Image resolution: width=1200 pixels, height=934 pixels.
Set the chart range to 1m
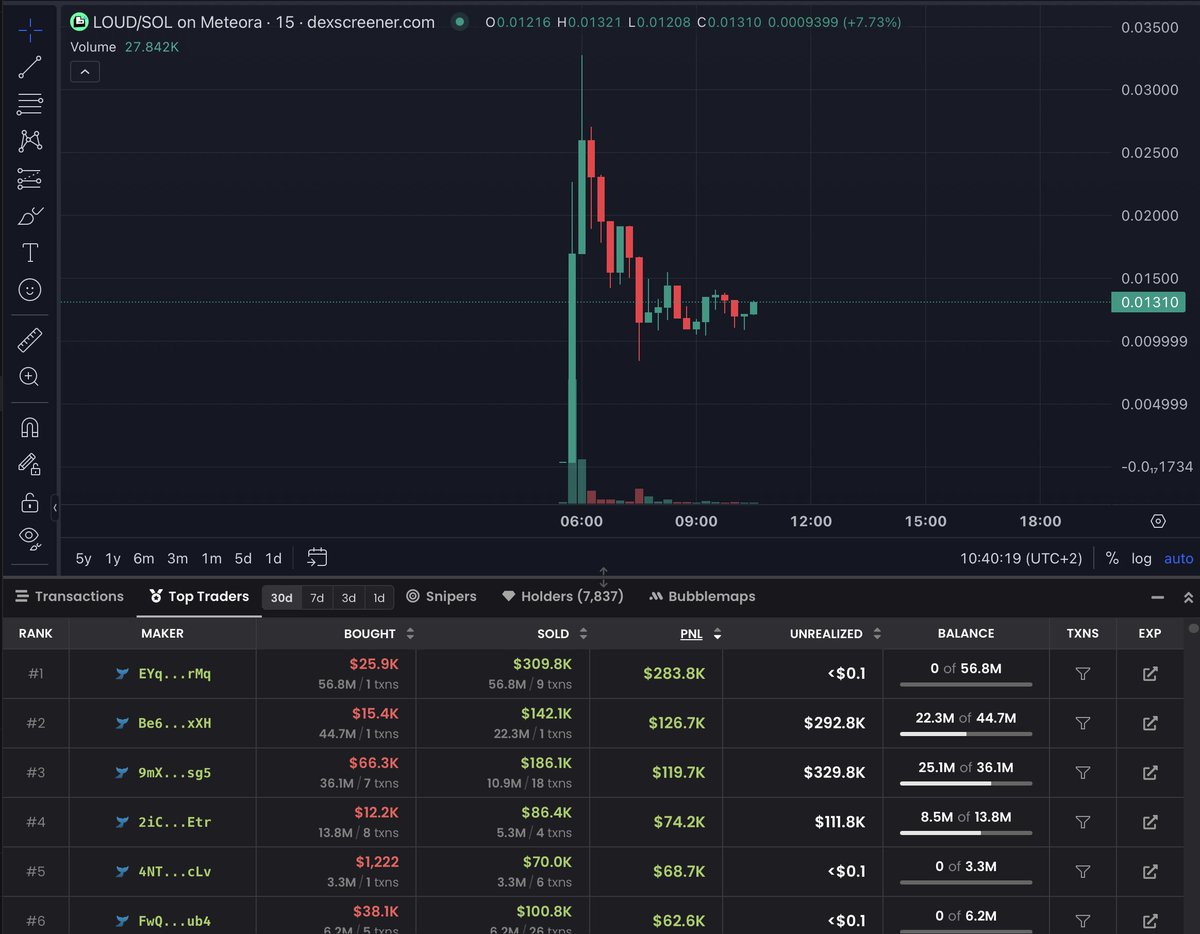coord(211,559)
